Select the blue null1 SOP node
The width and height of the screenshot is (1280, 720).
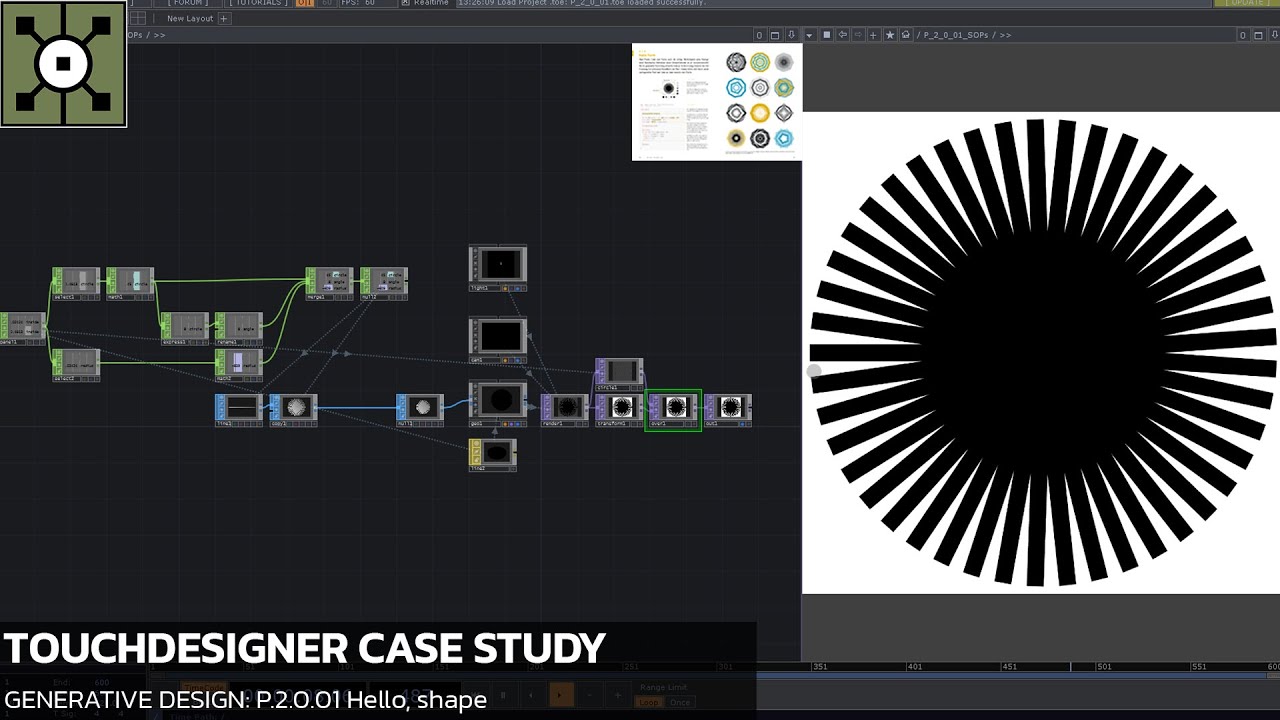click(420, 410)
